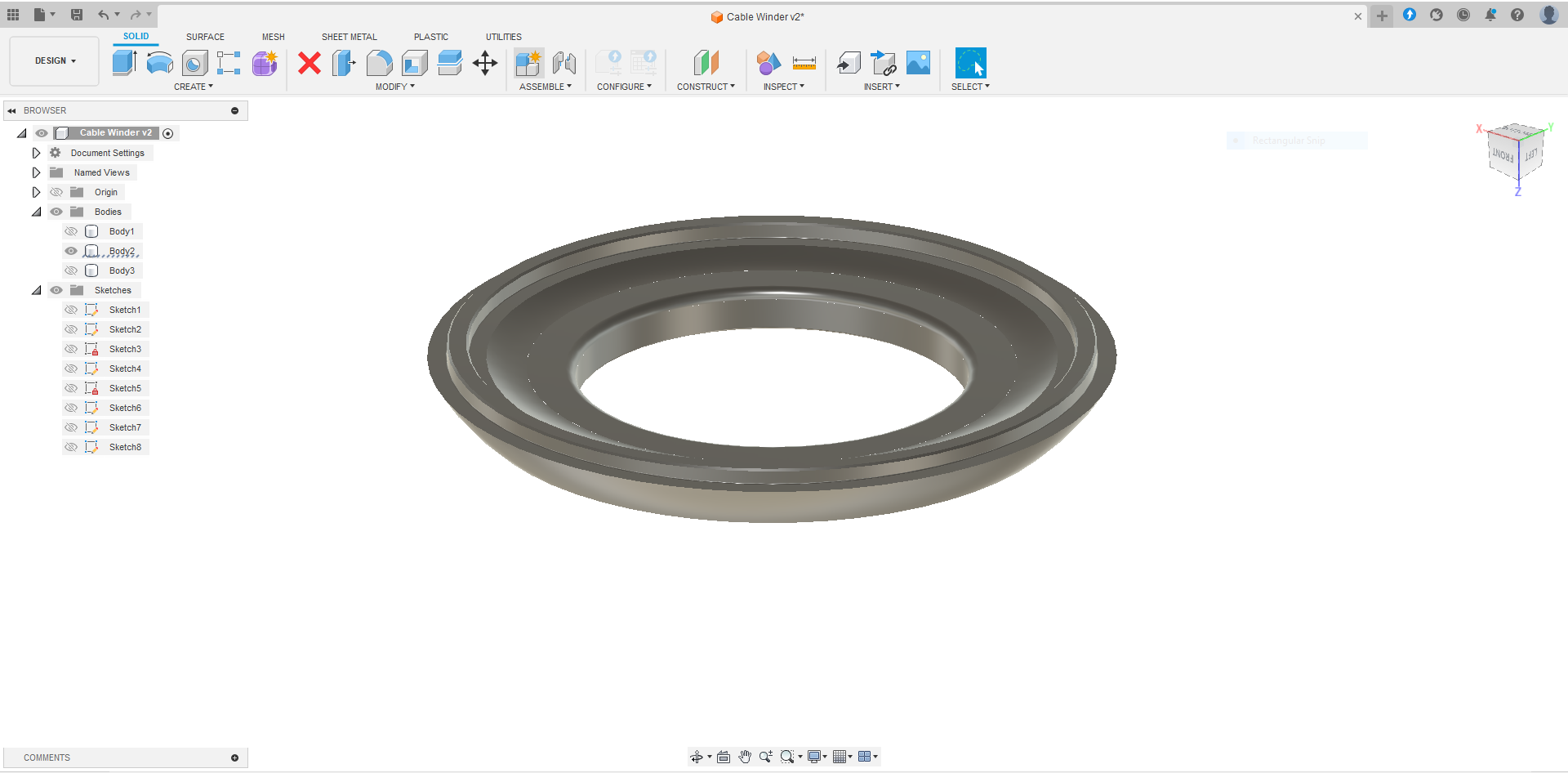Switch to the PLASTIC tab
Image resolution: width=1568 pixels, height=773 pixels.
pos(431,37)
